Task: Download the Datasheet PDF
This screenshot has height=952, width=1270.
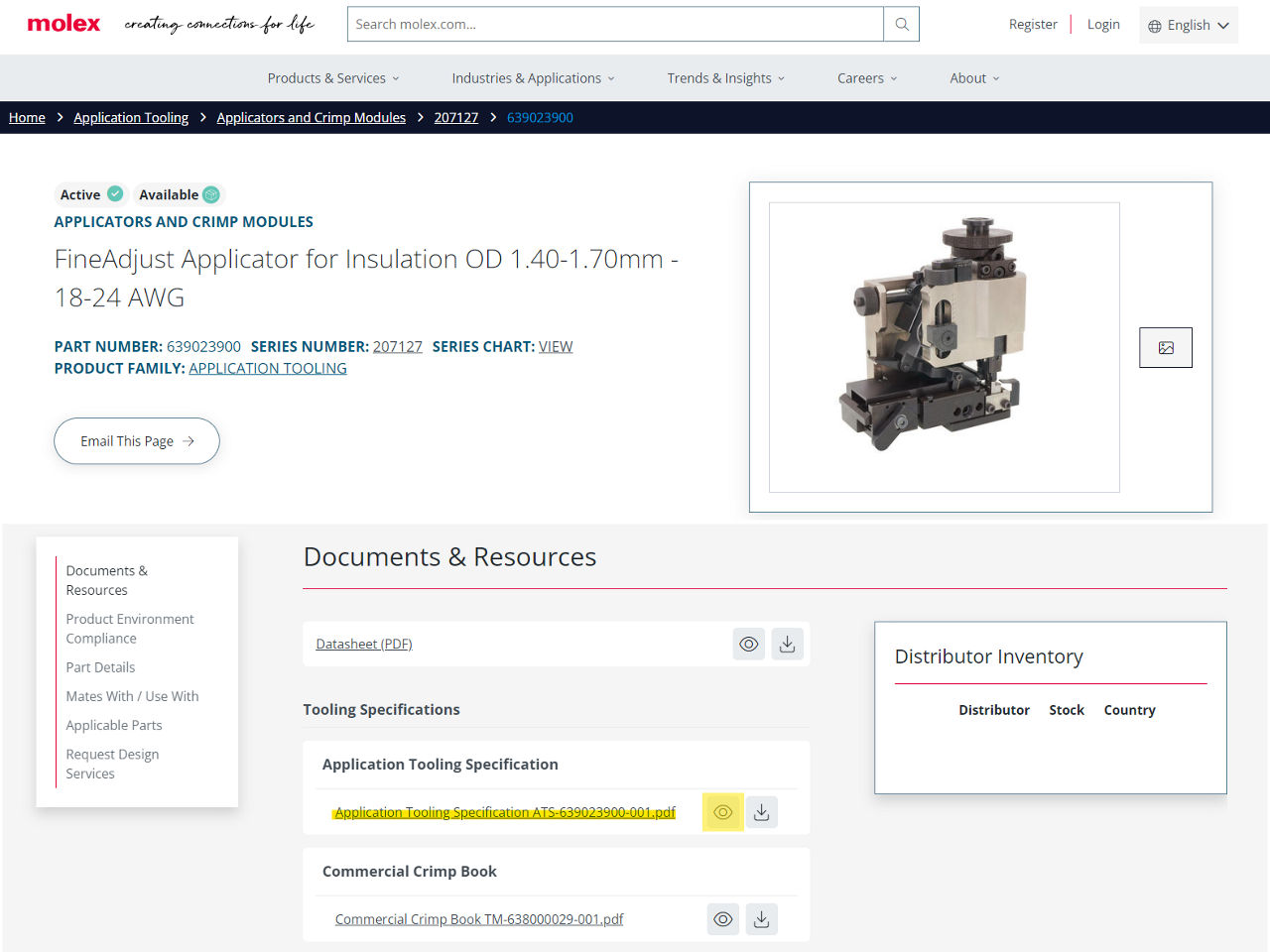Action: tap(787, 645)
